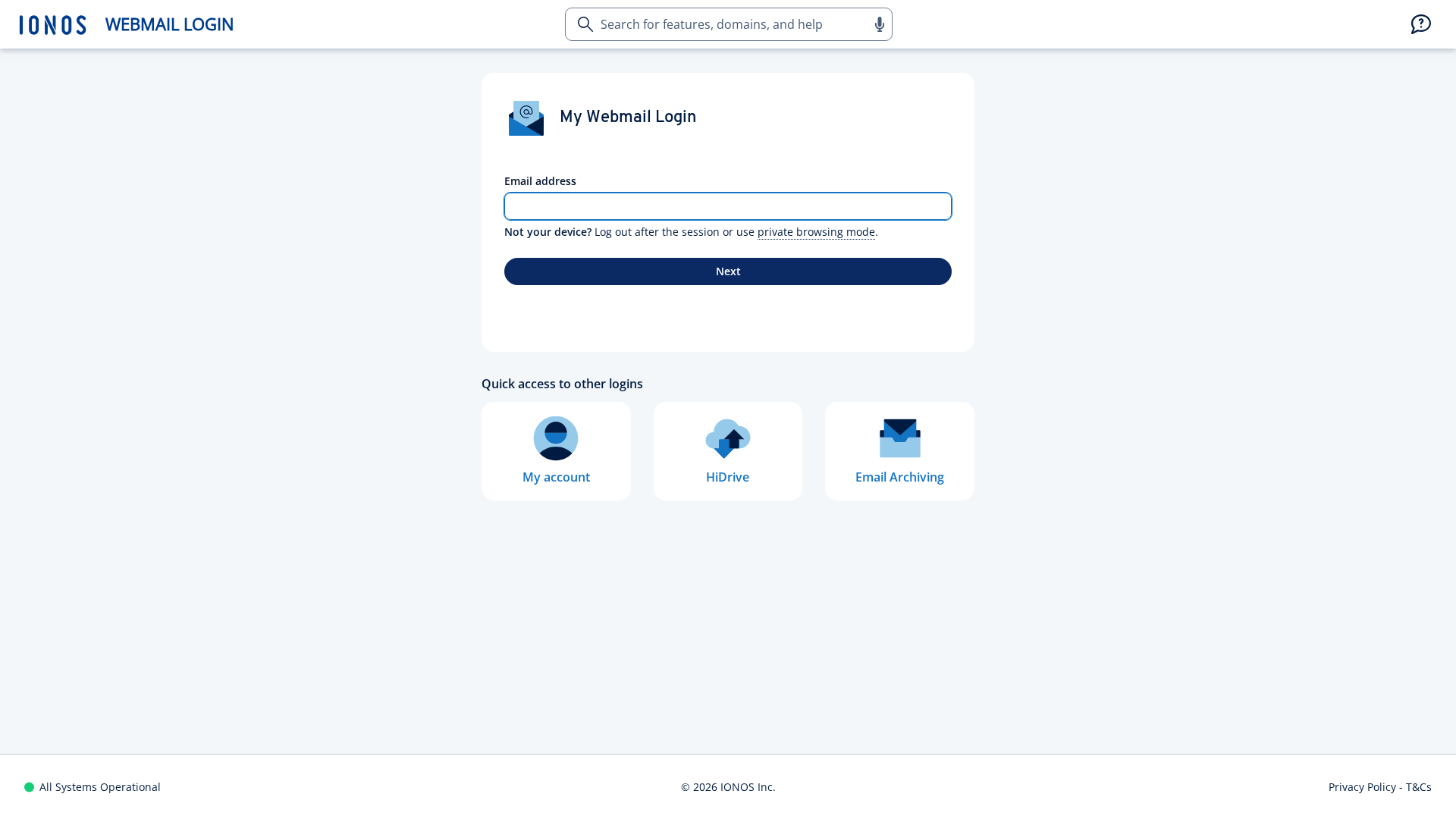The image size is (1456, 819).
Task: Click the Next button
Action: coord(728,271)
